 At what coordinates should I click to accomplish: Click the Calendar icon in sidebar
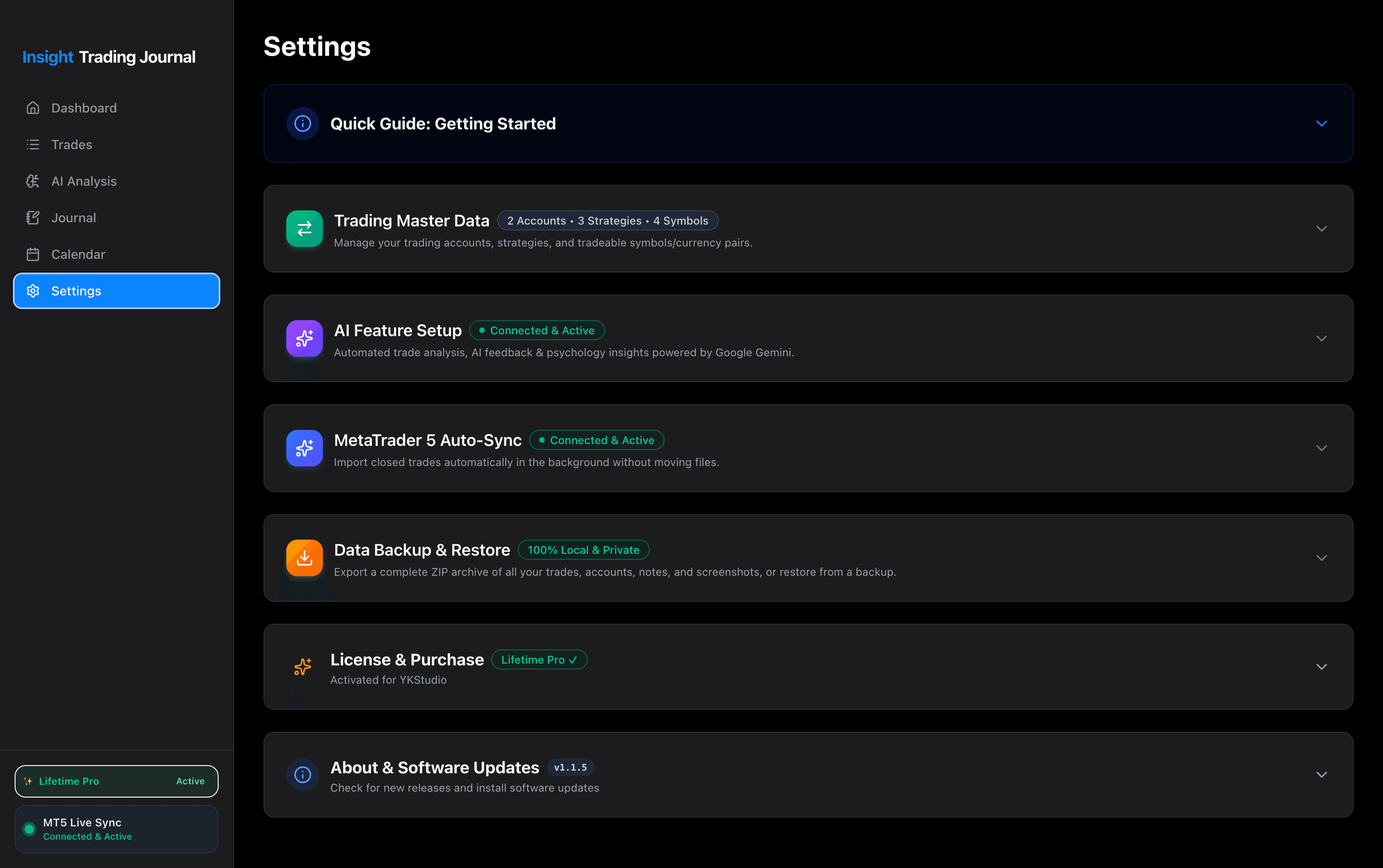[33, 254]
